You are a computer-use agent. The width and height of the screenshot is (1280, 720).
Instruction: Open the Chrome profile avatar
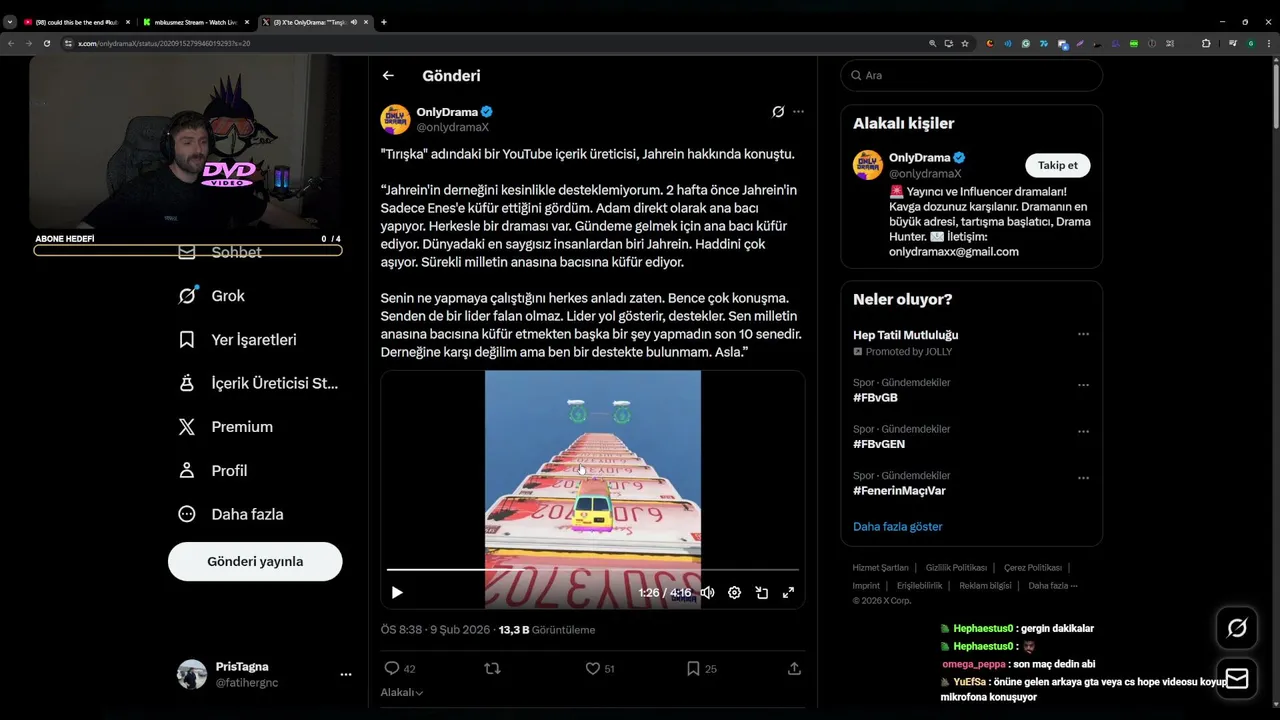tap(1251, 44)
